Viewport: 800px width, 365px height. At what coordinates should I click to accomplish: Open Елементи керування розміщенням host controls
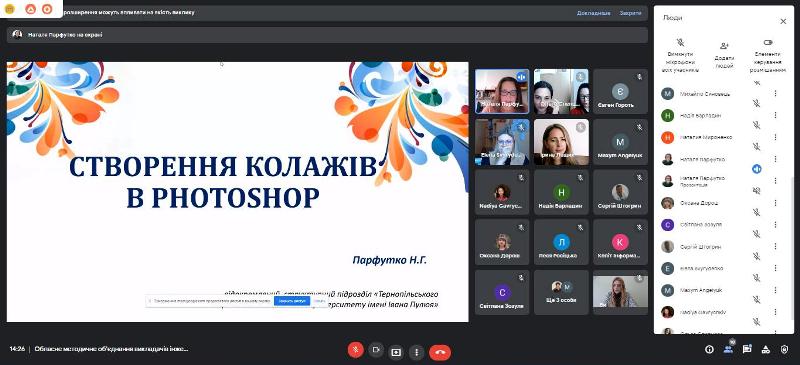coord(767,55)
